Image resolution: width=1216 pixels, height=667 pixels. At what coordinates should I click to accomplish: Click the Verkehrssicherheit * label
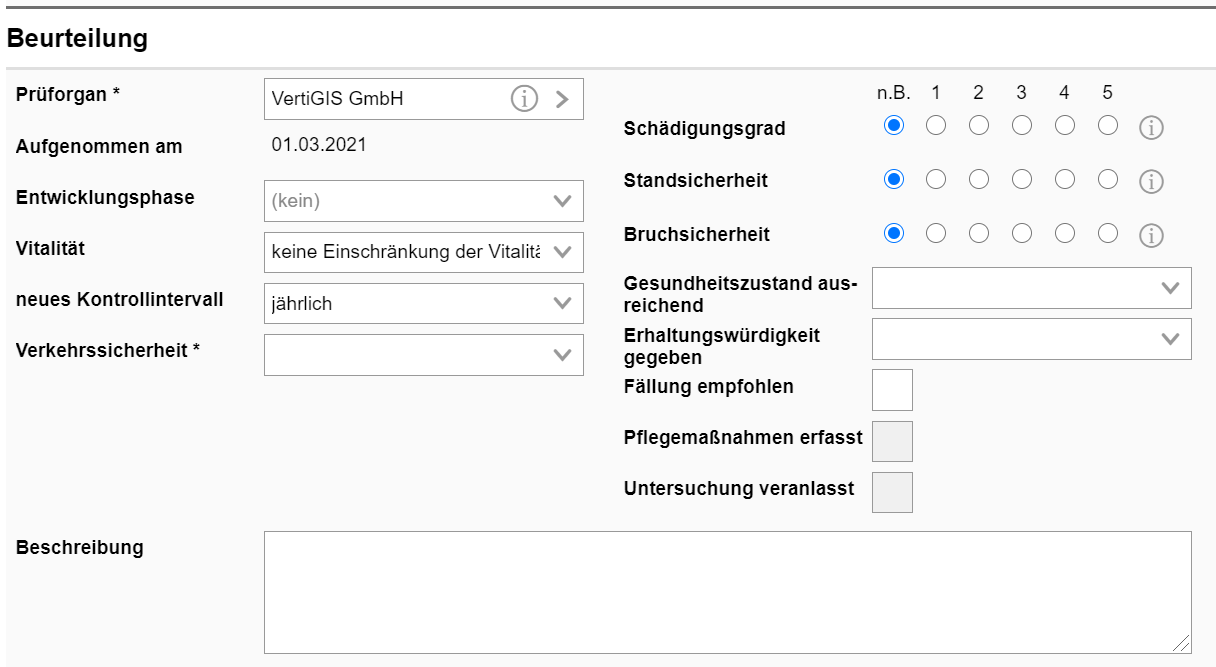click(x=108, y=350)
